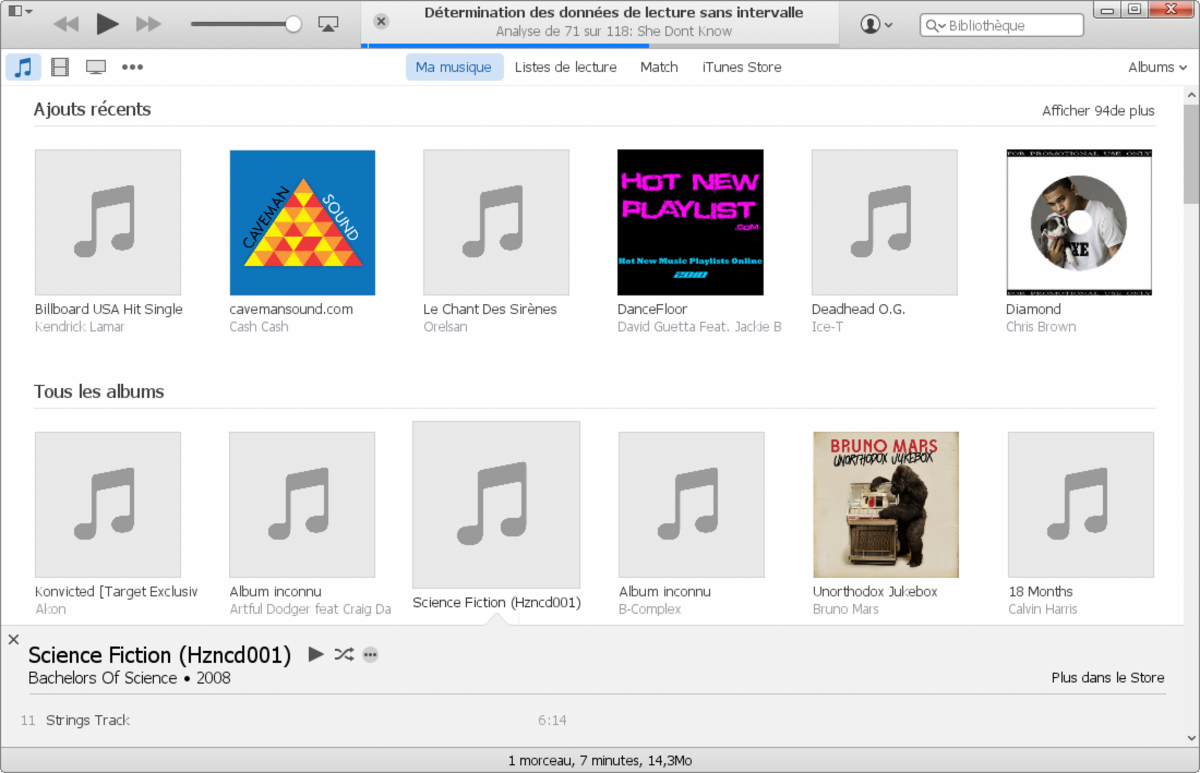Viewport: 1200px width, 773px height.
Task: Click the Akon artist label
Action: click(x=50, y=609)
